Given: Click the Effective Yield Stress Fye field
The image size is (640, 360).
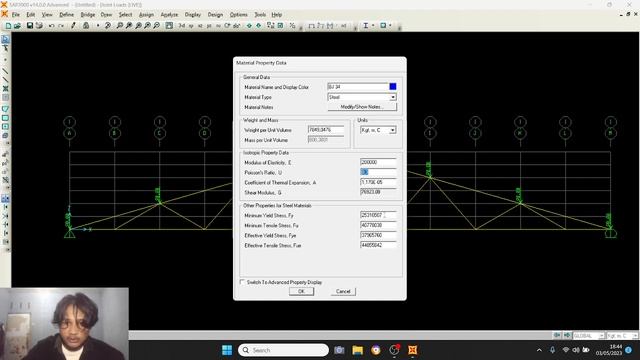Looking at the screenshot, I should [378, 235].
